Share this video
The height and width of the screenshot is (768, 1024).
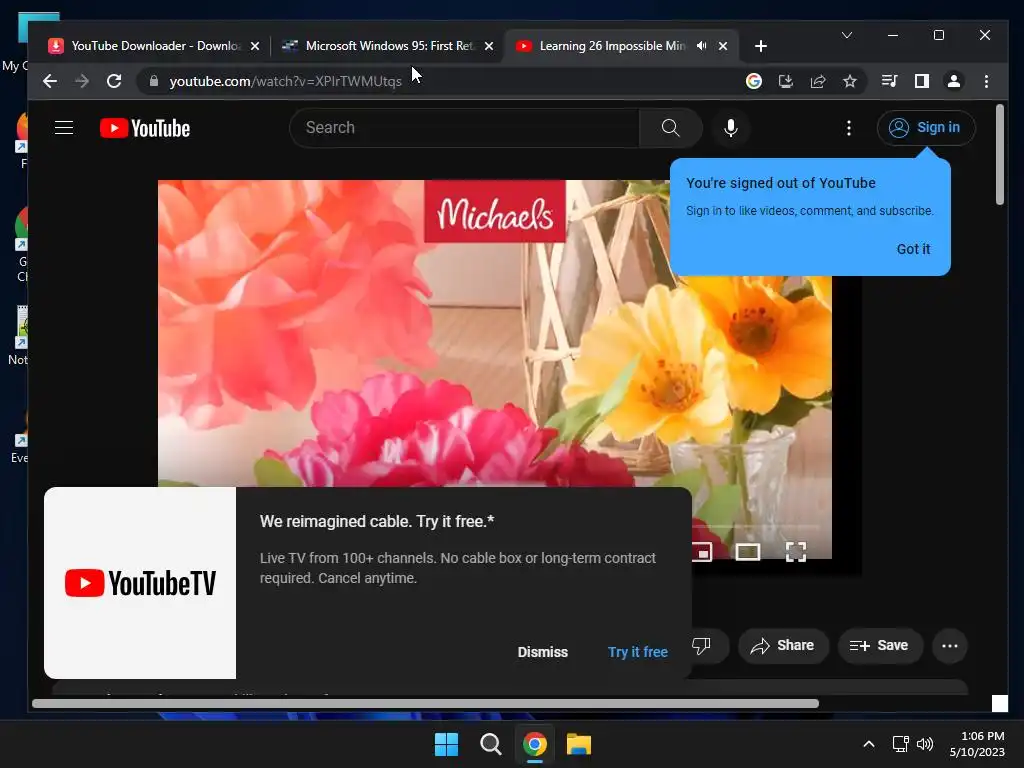point(783,646)
